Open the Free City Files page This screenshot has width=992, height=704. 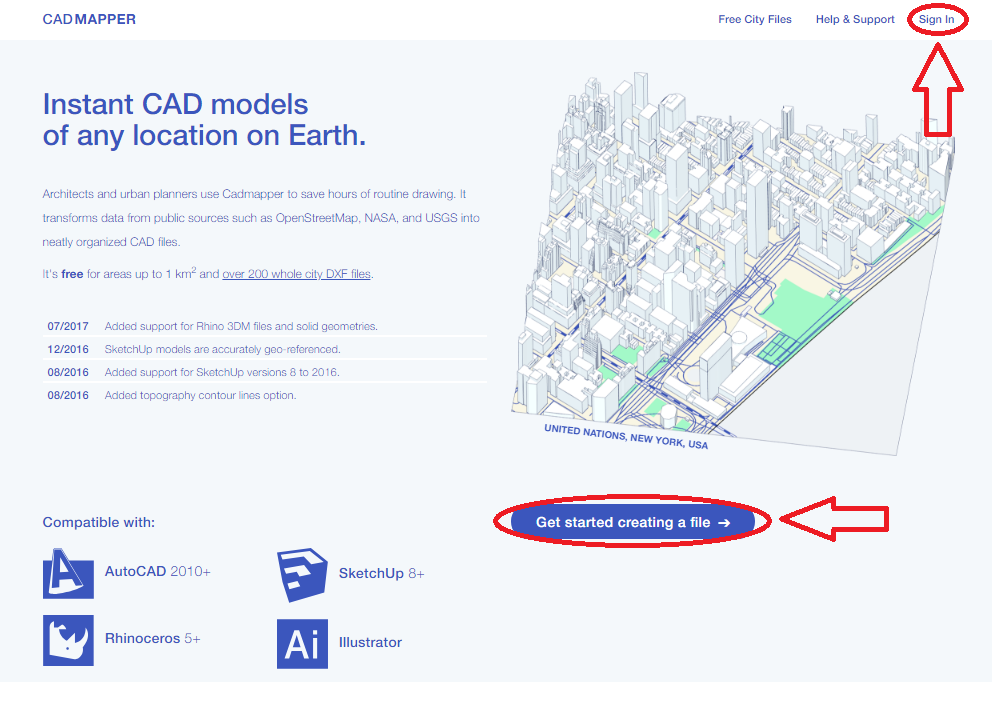tap(755, 20)
